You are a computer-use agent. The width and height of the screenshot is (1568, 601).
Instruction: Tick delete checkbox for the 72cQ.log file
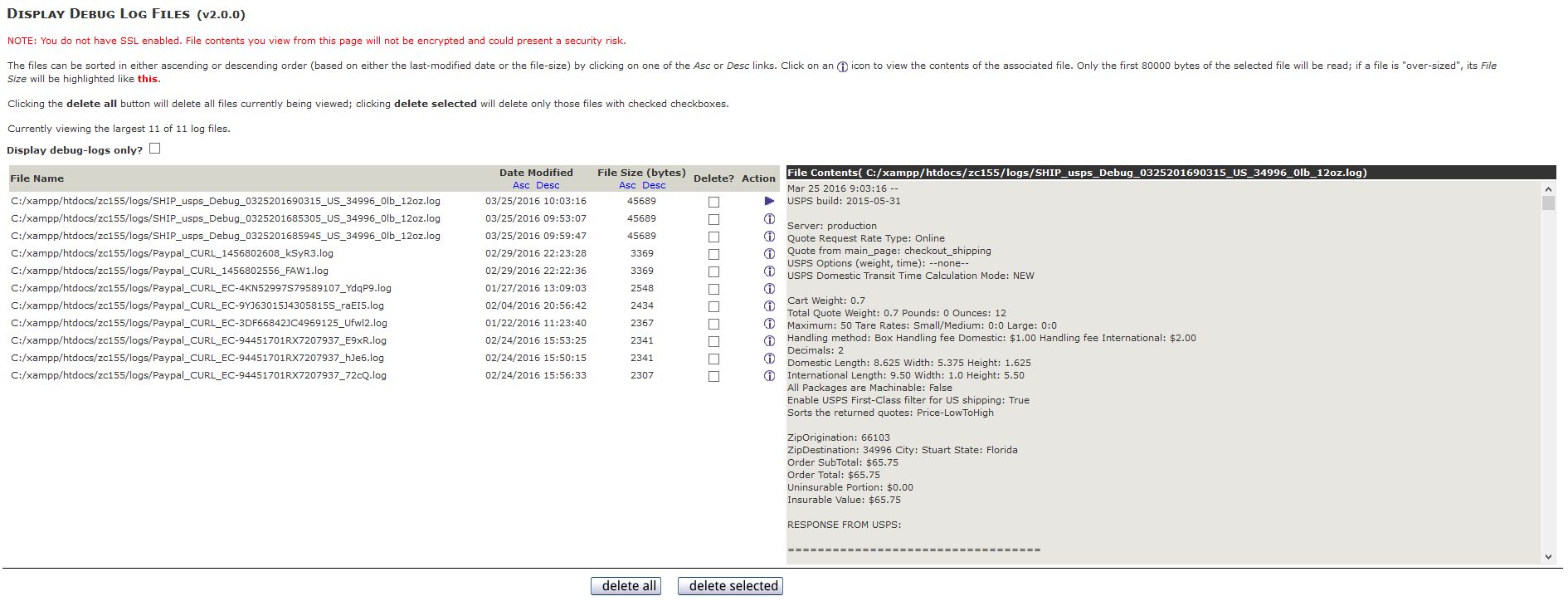point(713,376)
